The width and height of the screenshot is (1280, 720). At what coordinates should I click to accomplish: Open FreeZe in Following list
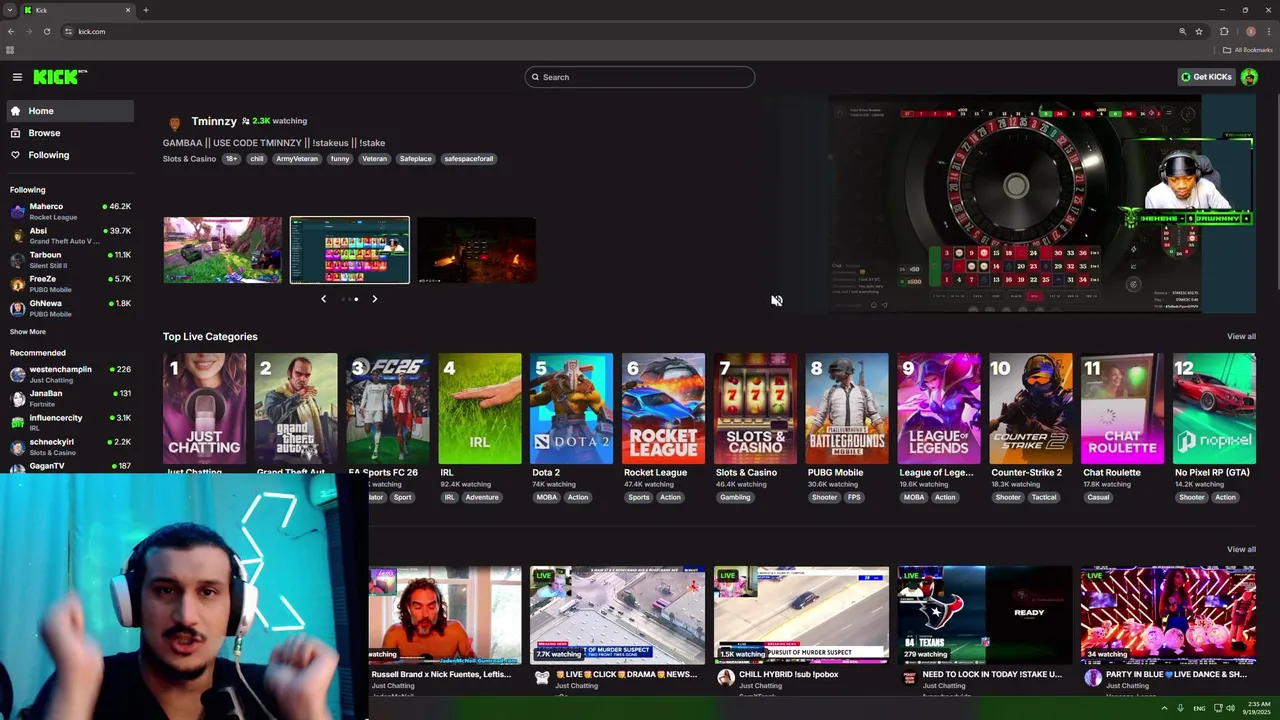coord(70,284)
